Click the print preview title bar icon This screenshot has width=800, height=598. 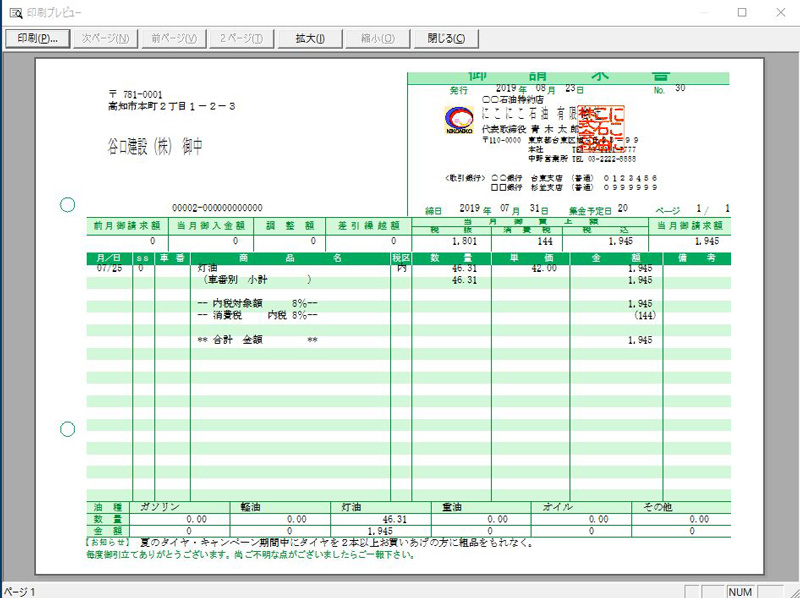[x=15, y=13]
